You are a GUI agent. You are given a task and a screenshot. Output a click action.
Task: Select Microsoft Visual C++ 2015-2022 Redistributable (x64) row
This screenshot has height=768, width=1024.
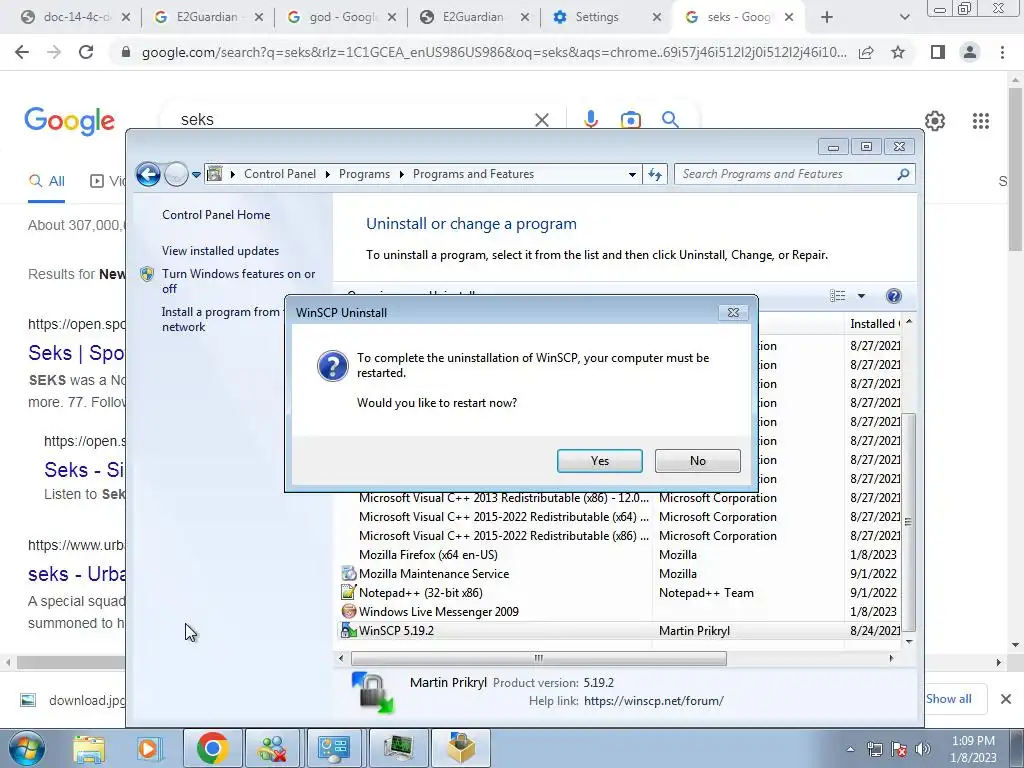[x=619, y=517]
